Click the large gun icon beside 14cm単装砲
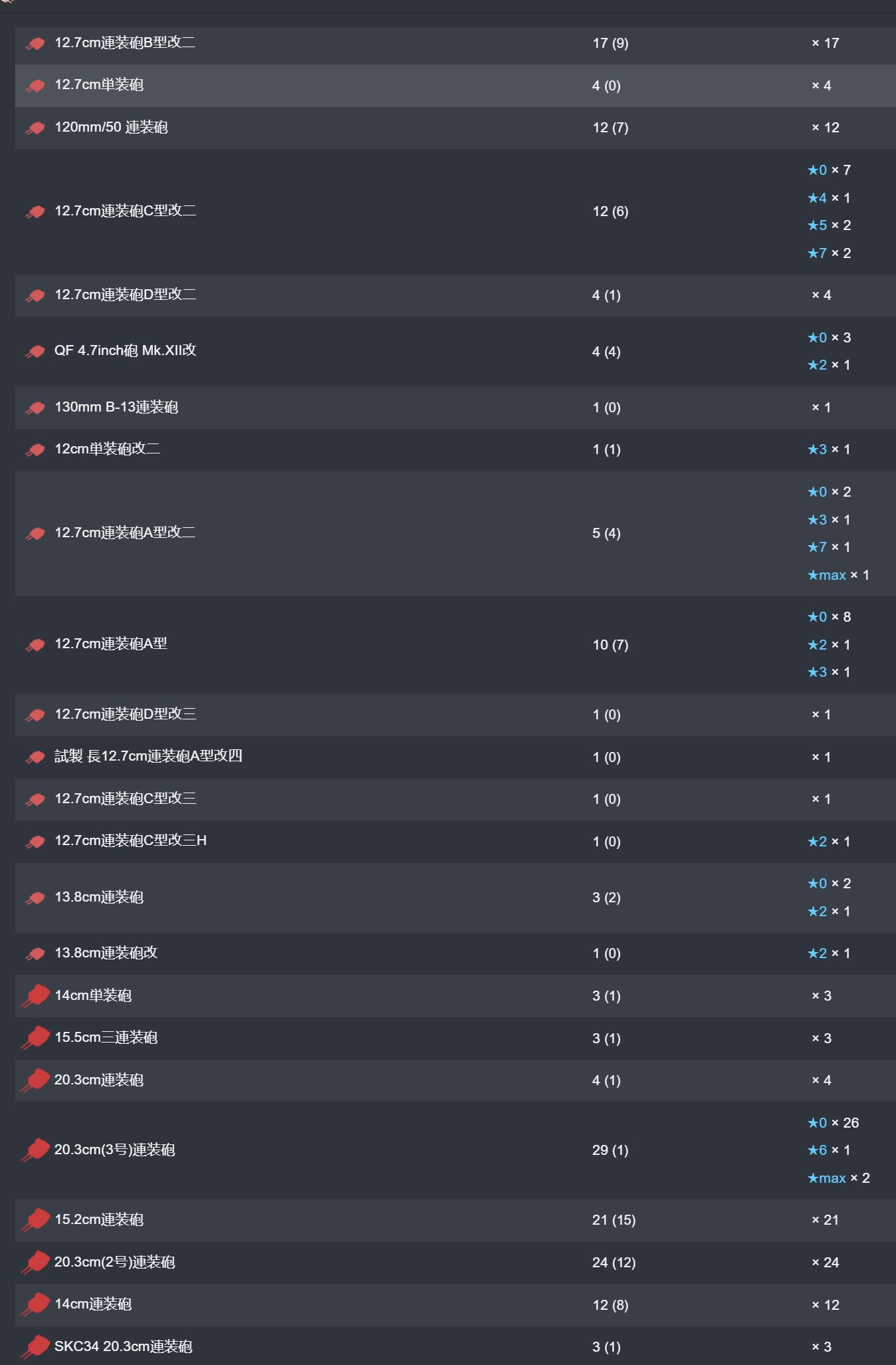896x1365 pixels. click(35, 996)
